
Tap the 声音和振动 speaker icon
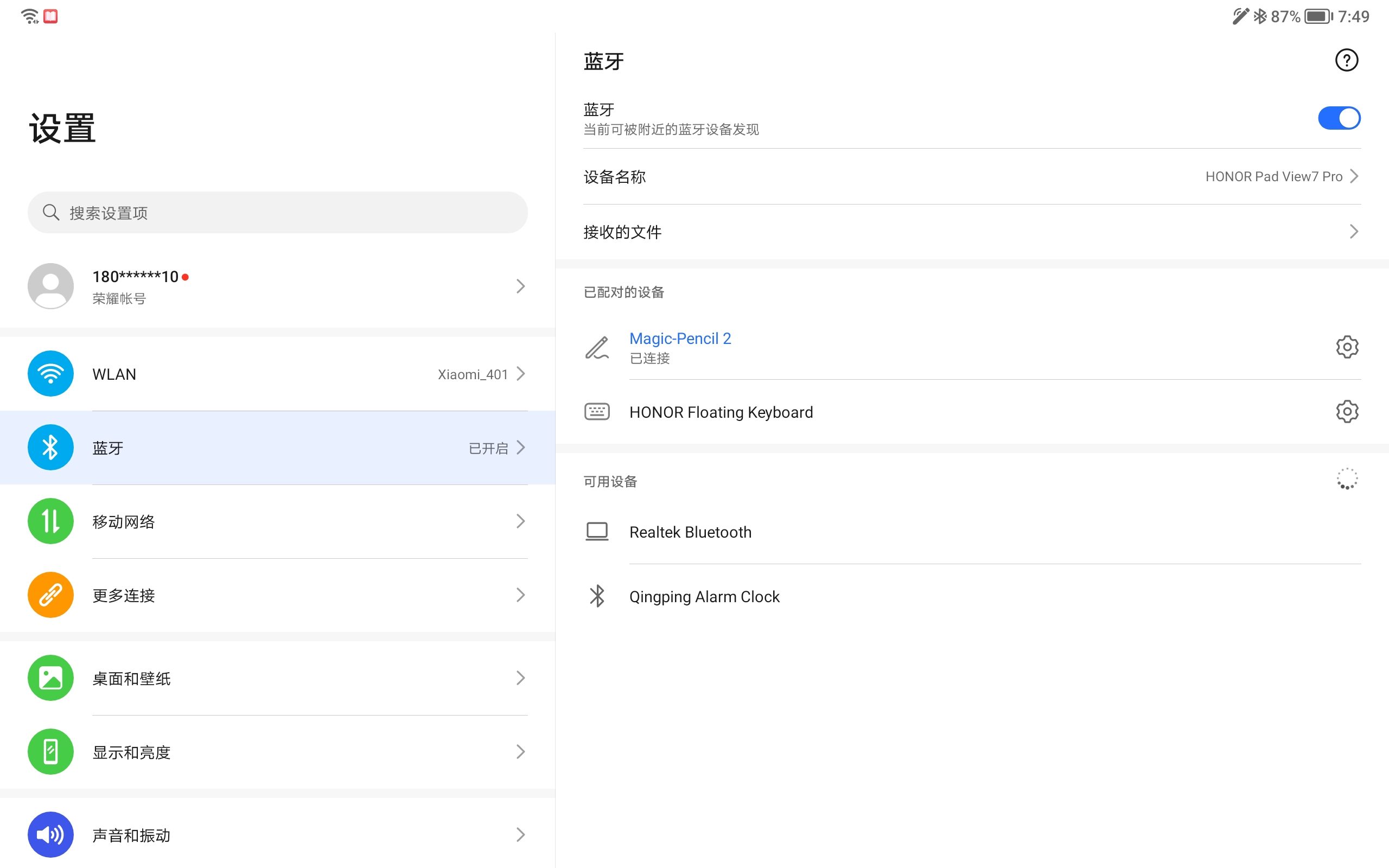click(50, 835)
